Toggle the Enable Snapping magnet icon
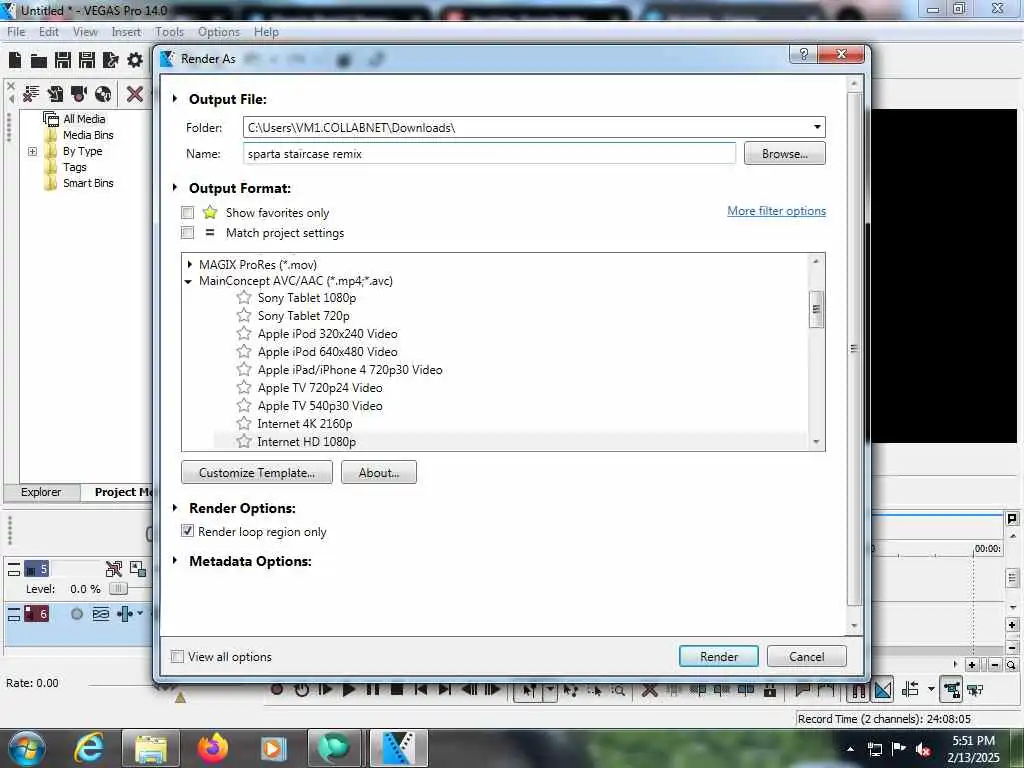1024x768 pixels. pyautogui.click(x=859, y=690)
